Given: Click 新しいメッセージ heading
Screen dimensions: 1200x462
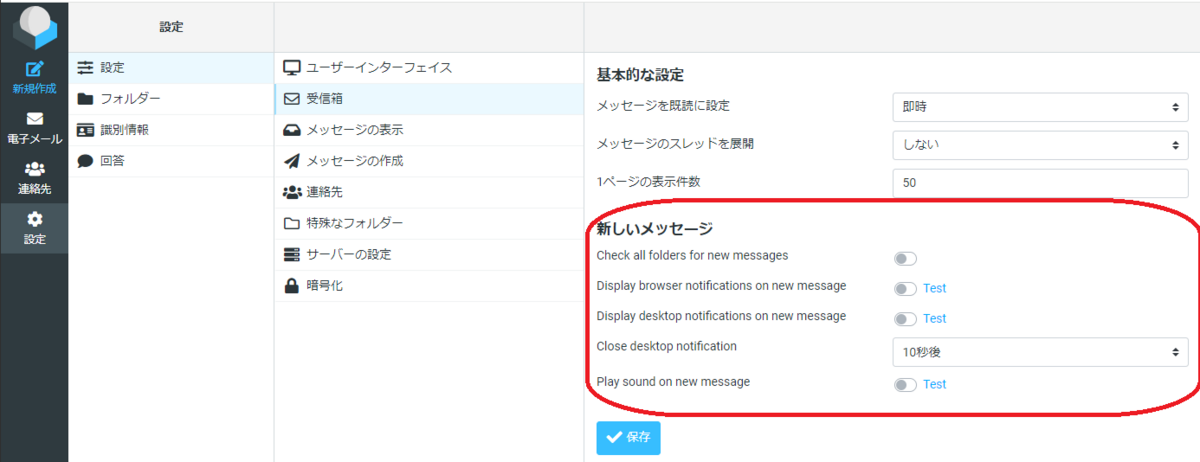Looking at the screenshot, I should pyautogui.click(x=655, y=229).
